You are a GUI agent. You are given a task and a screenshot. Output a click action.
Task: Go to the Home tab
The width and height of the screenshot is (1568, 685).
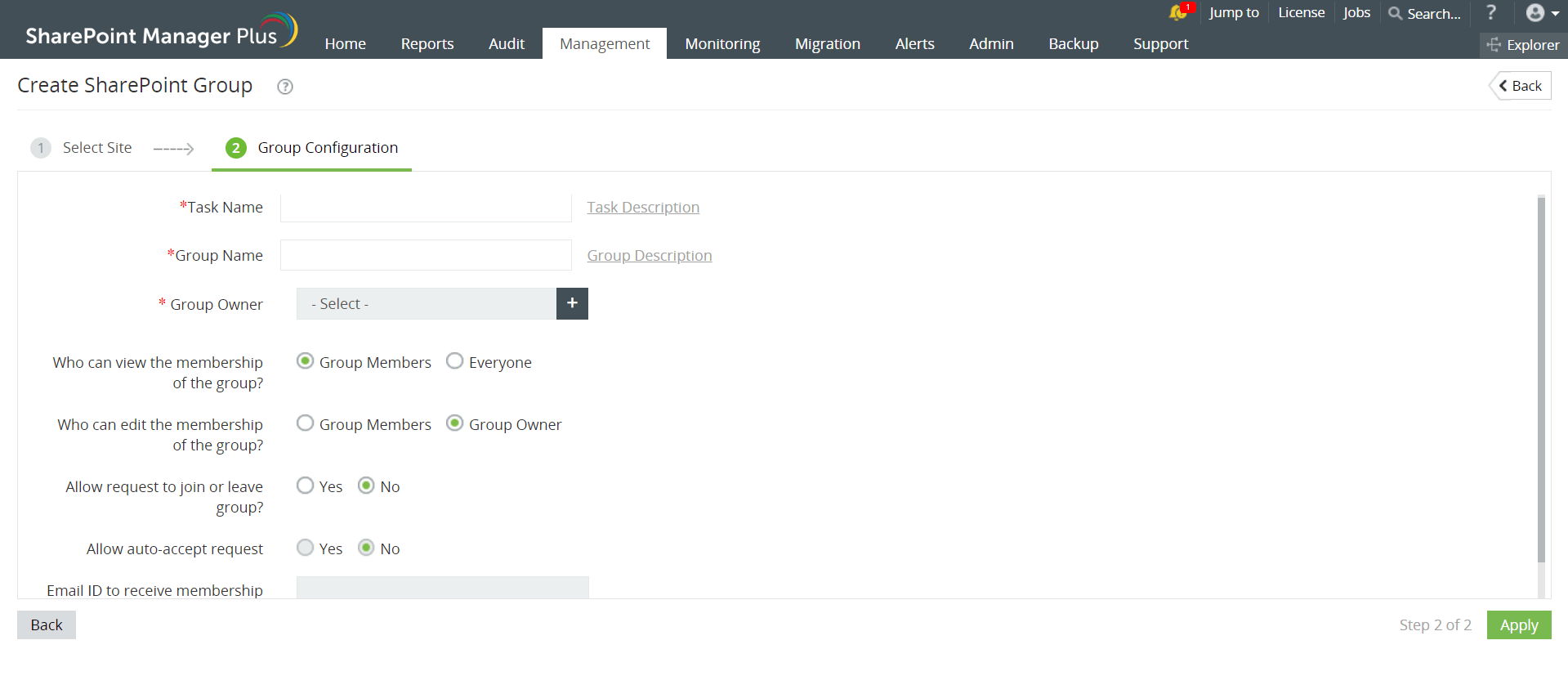[x=345, y=44]
